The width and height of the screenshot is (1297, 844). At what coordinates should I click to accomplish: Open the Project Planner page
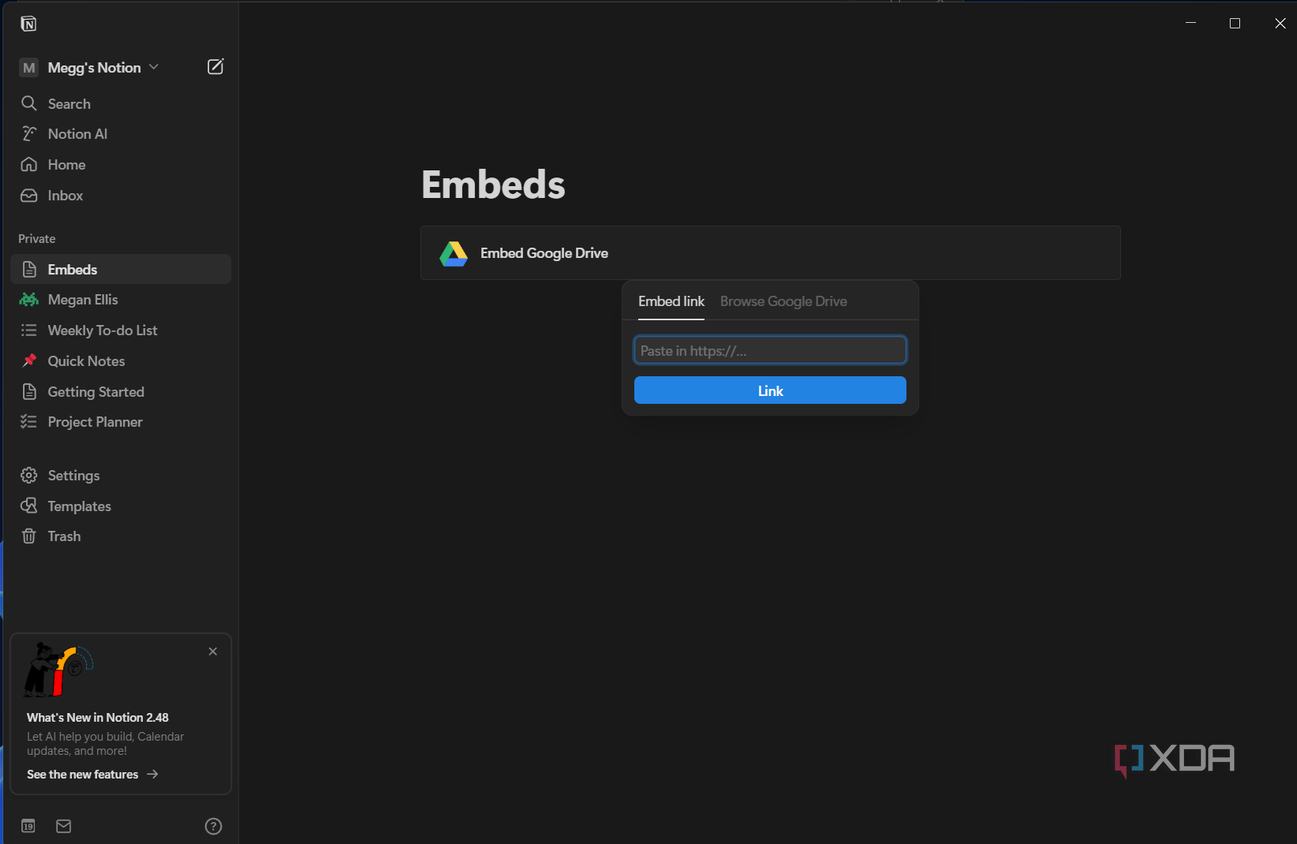pyautogui.click(x=121, y=422)
